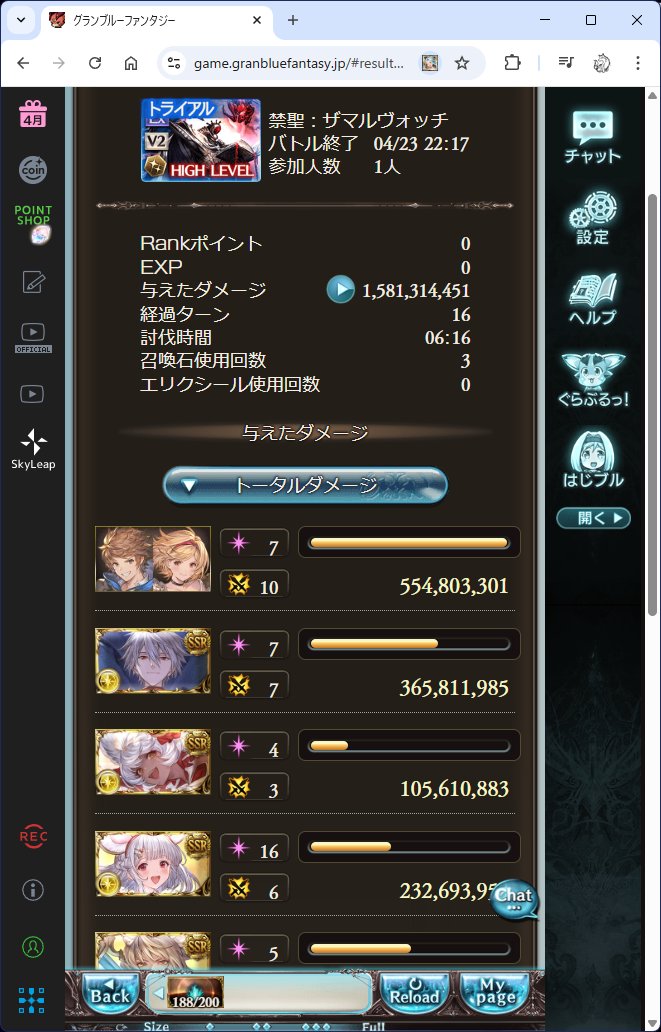Reload the game with the Reload button
The height and width of the screenshot is (1032, 661).
point(415,993)
